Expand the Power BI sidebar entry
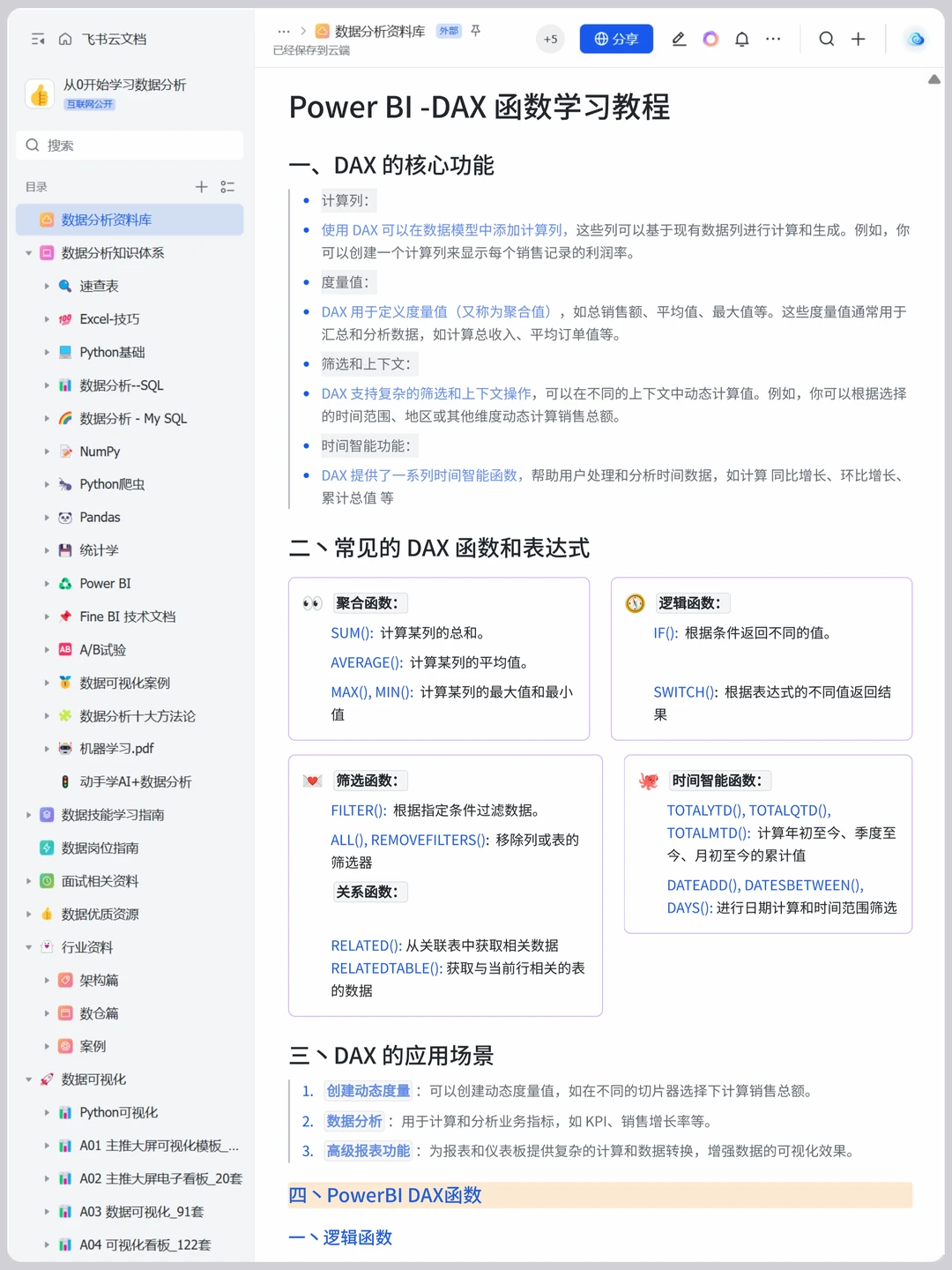Image resolution: width=952 pixels, height=1270 pixels. 47,583
